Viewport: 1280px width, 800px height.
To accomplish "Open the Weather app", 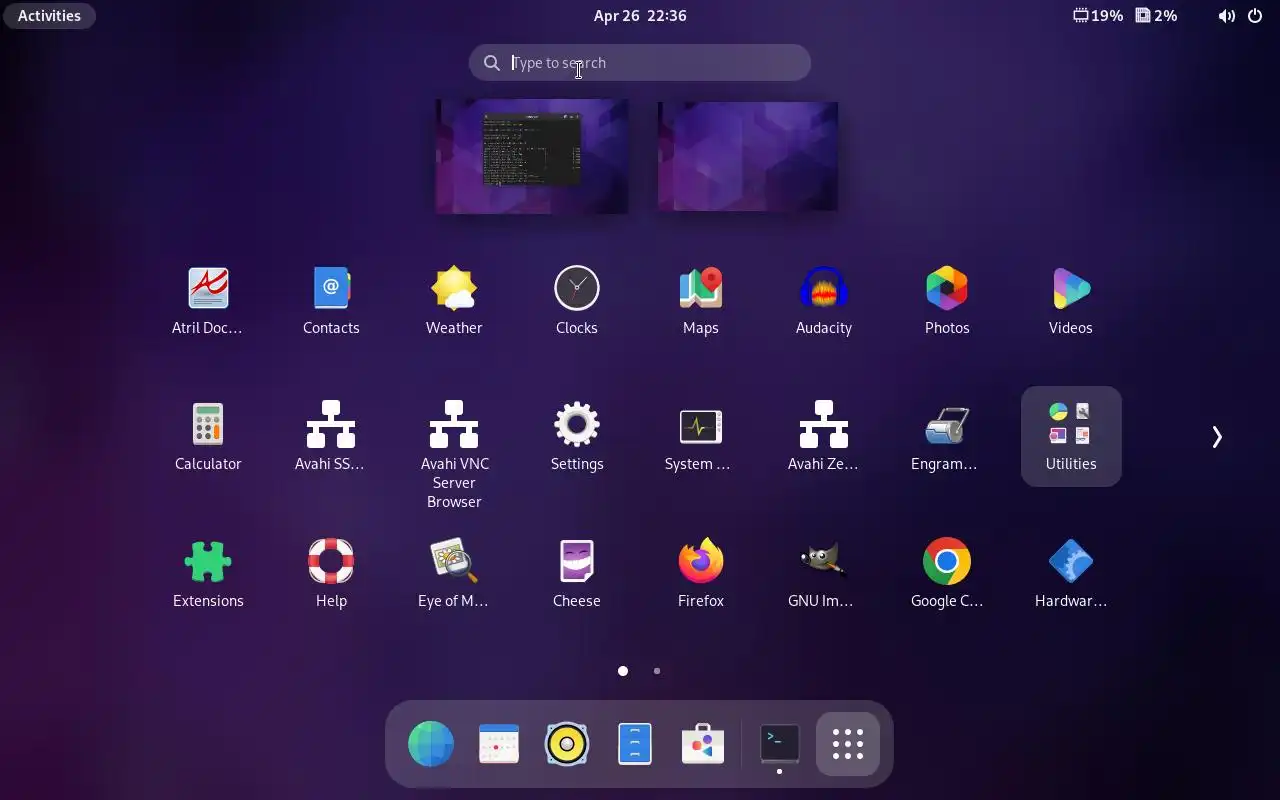I will click(454, 300).
